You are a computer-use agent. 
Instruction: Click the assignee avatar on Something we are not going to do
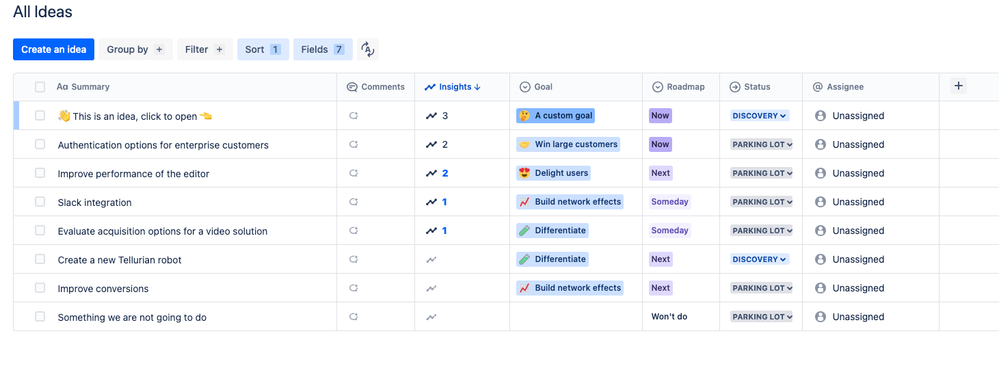(821, 316)
